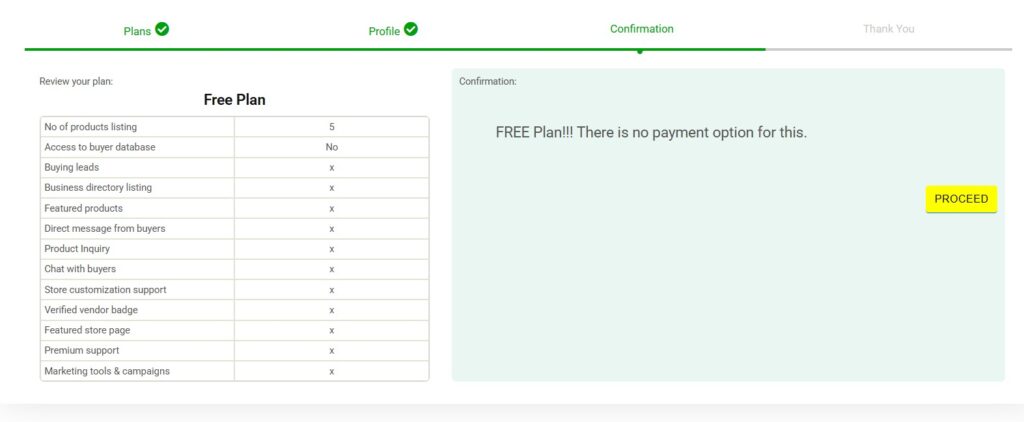Viewport: 1024px width, 422px height.
Task: Click the 'Verified vendor badge' row label
Action: click(x=91, y=310)
